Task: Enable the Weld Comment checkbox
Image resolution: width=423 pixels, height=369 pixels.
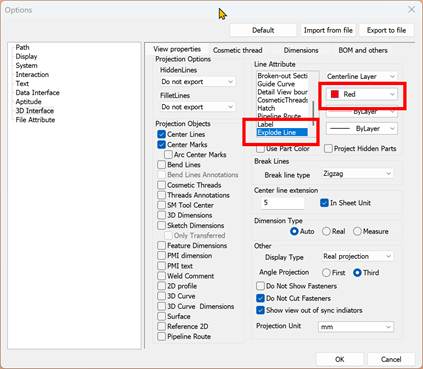Action: [x=162, y=276]
